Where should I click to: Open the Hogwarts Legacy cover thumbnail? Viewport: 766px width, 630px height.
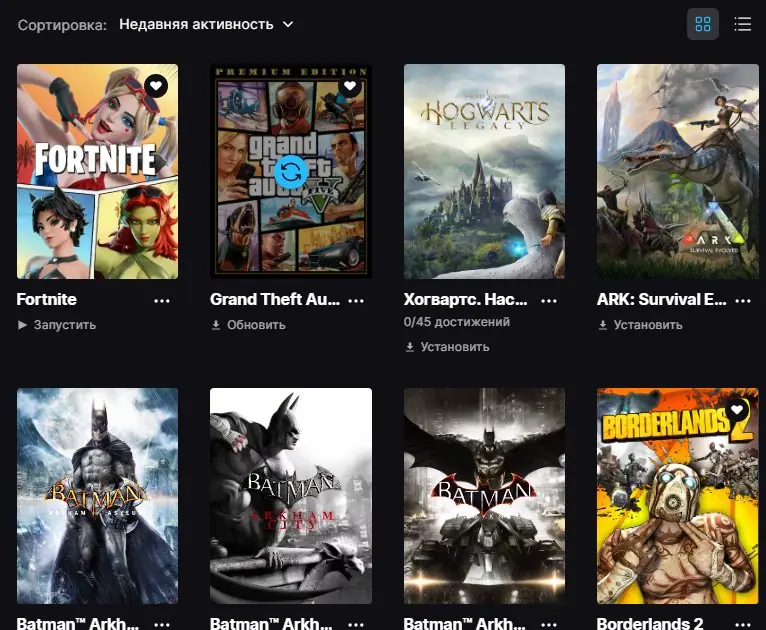click(484, 171)
